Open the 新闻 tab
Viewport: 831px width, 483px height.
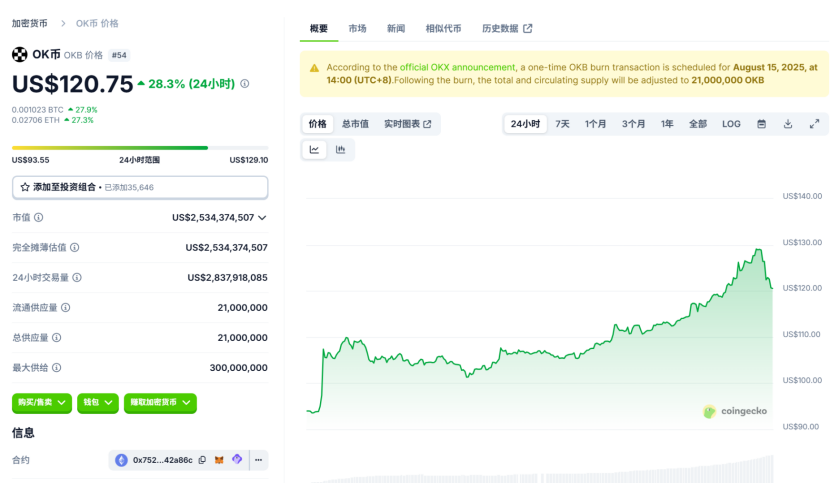click(396, 29)
